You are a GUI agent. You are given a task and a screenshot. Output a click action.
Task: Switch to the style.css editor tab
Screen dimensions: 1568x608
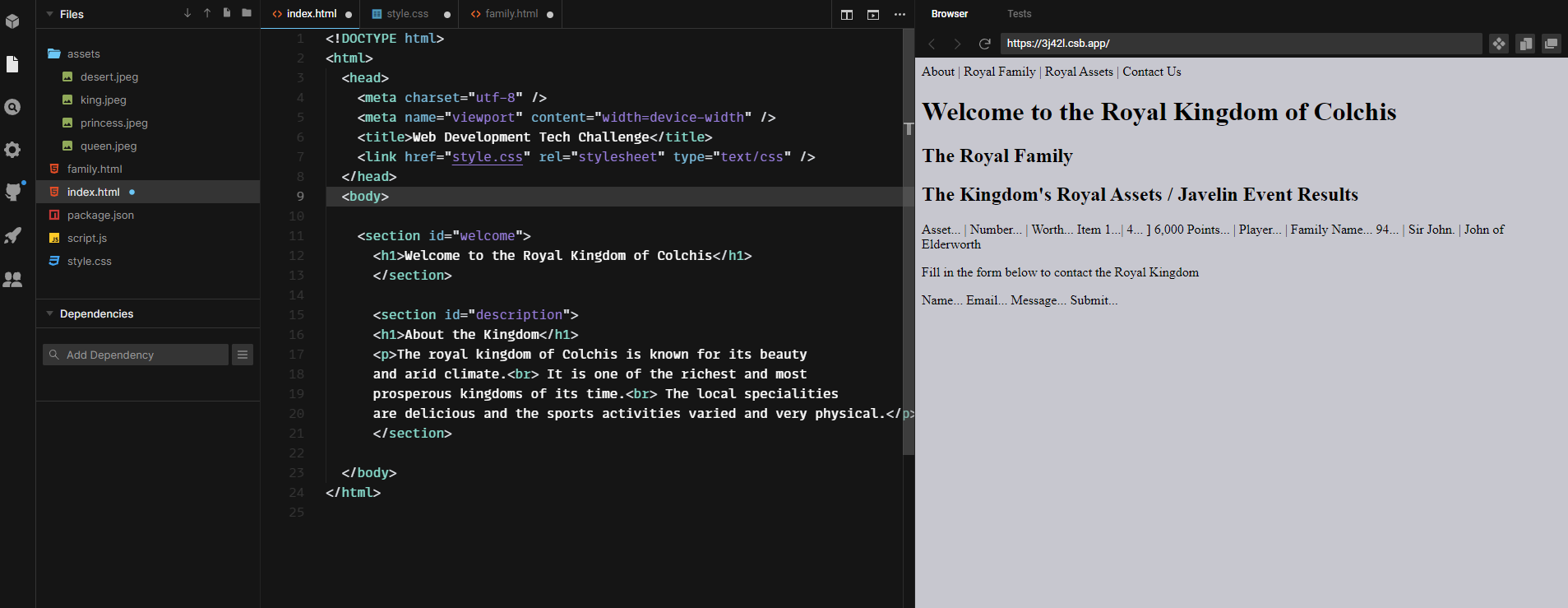coord(408,14)
